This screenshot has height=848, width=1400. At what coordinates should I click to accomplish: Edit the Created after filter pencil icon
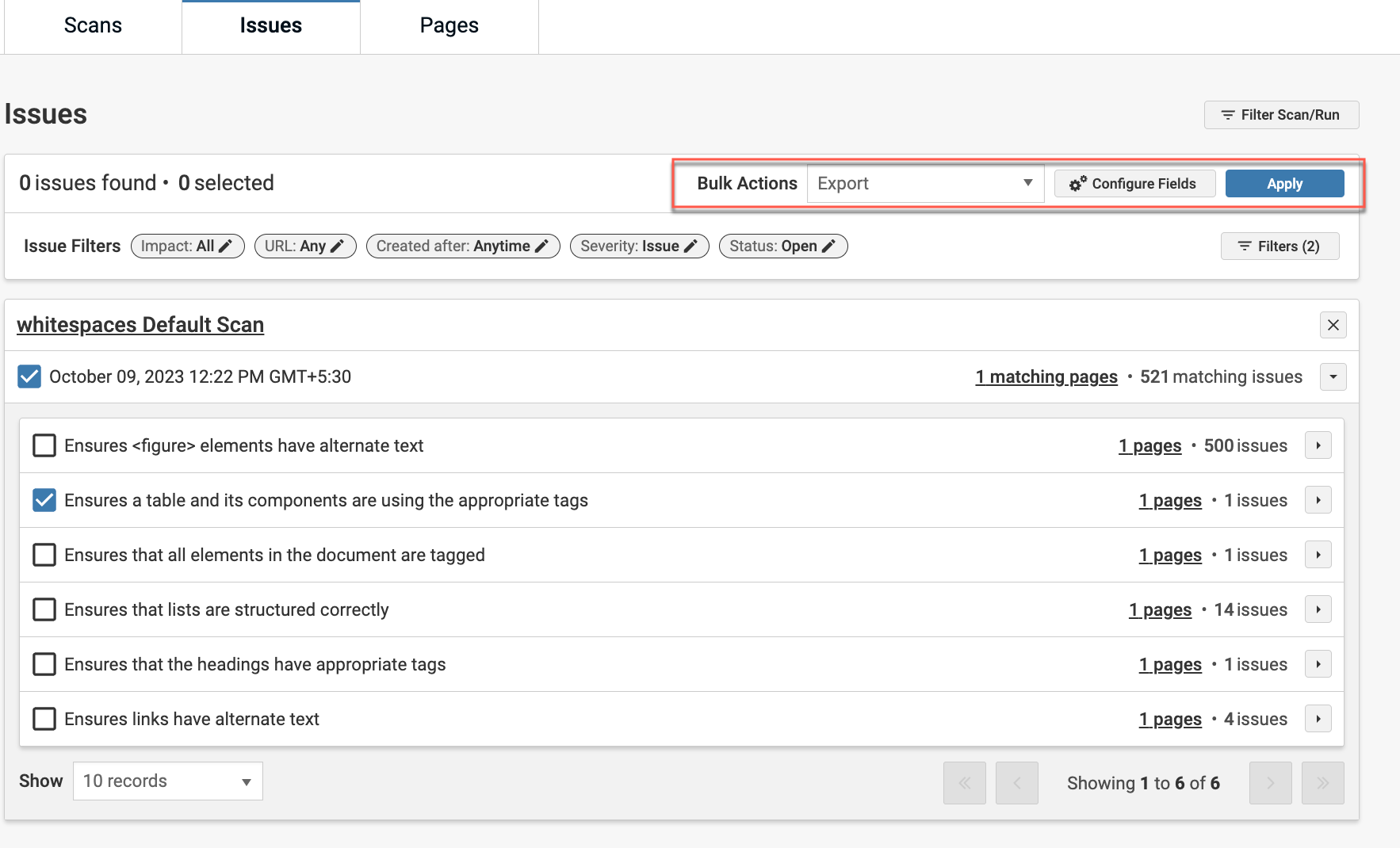542,246
